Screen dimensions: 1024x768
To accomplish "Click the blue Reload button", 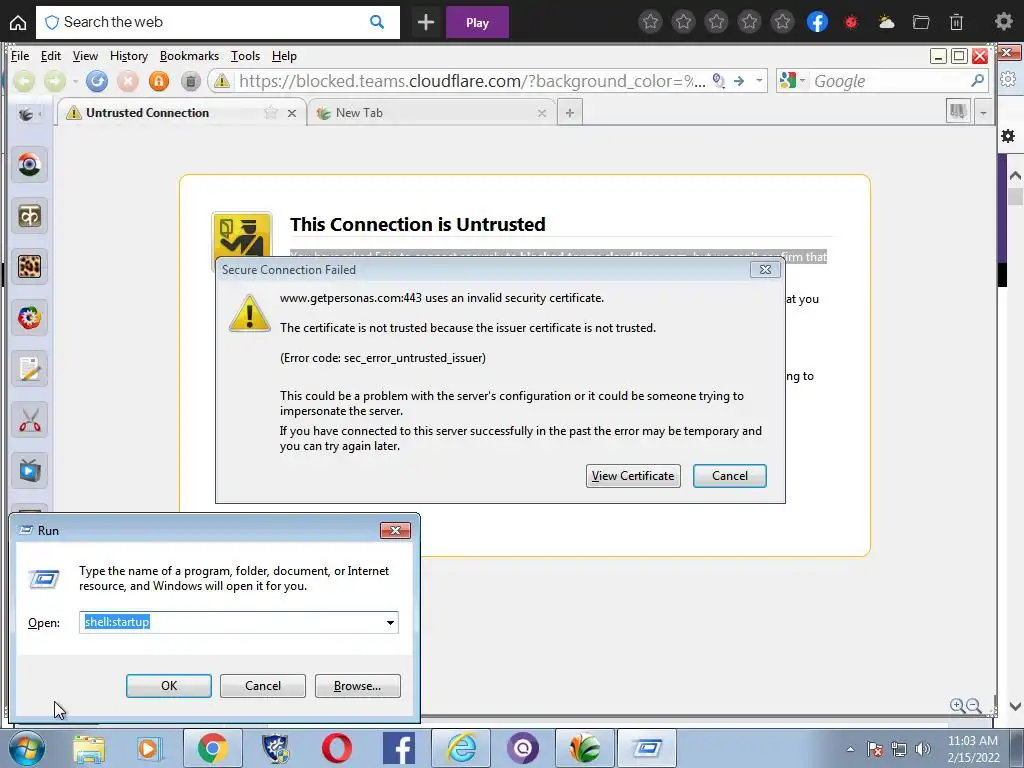I will tap(97, 81).
